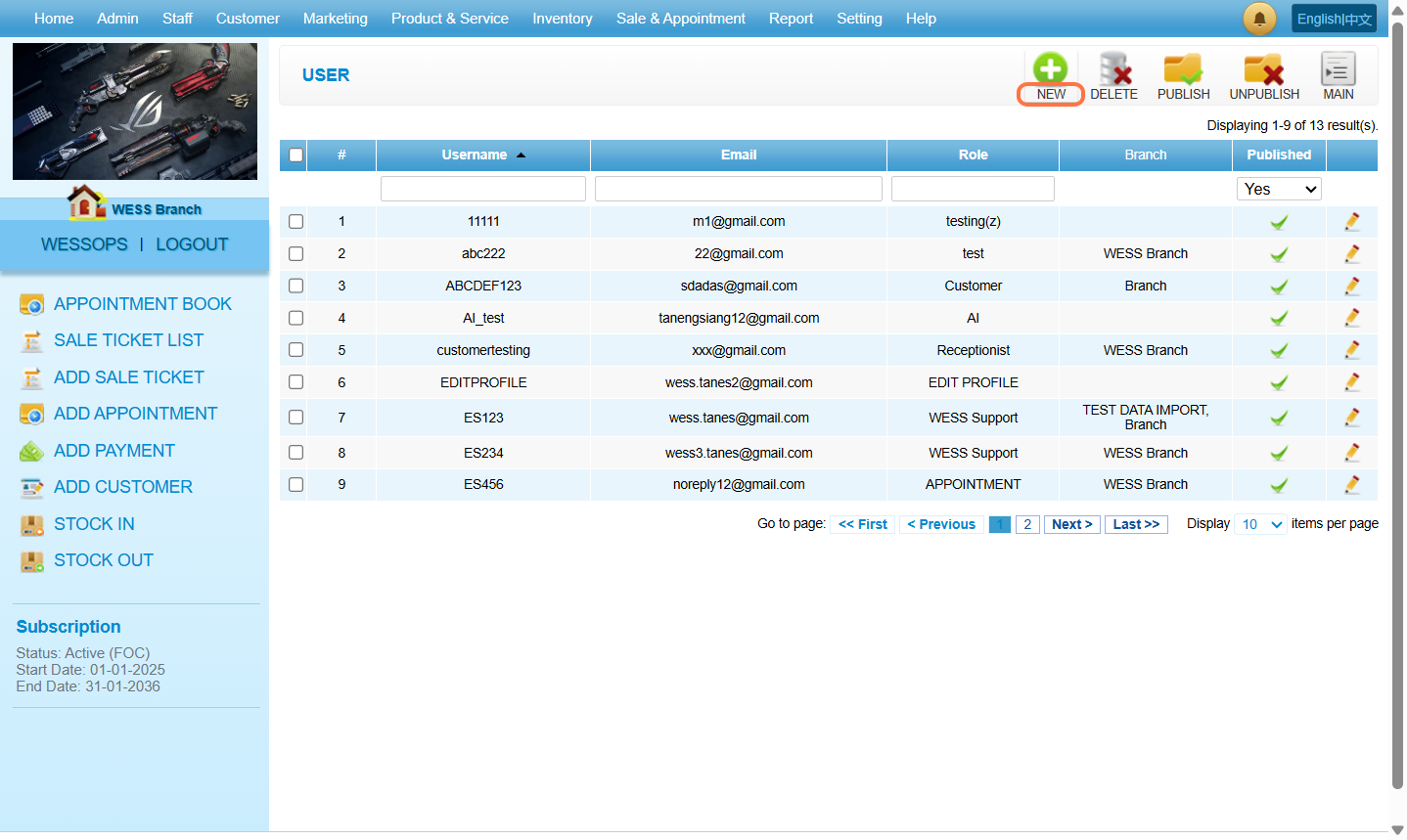Sort by the Email column header
The image size is (1407, 840).
[739, 155]
